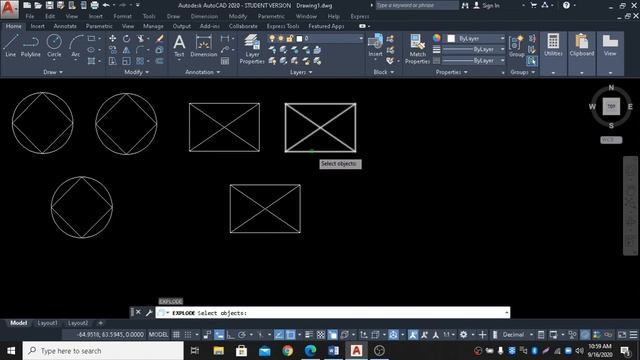Click Match Properties icon

coord(418,49)
